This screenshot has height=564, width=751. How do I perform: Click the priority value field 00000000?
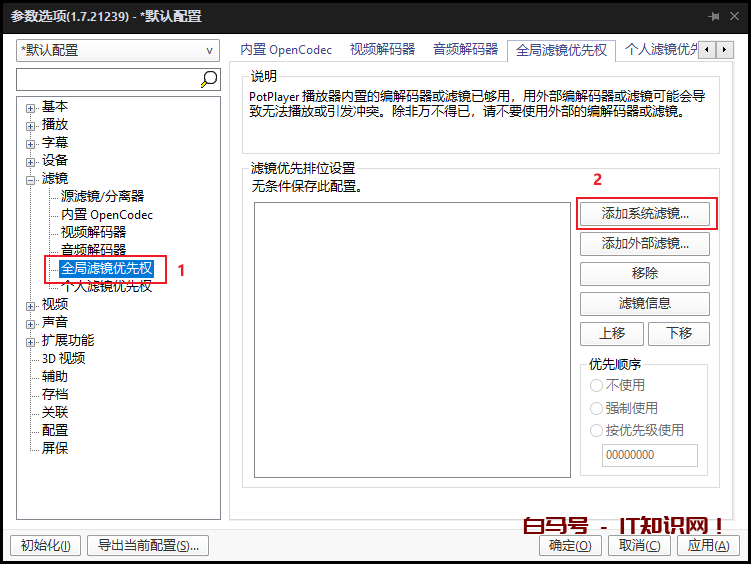pos(649,455)
